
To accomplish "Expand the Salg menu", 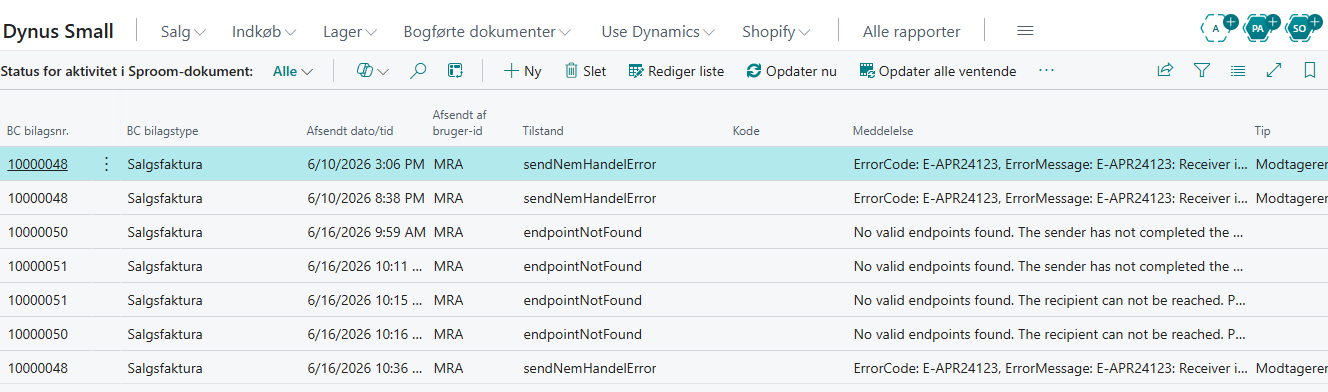I will click(x=183, y=32).
